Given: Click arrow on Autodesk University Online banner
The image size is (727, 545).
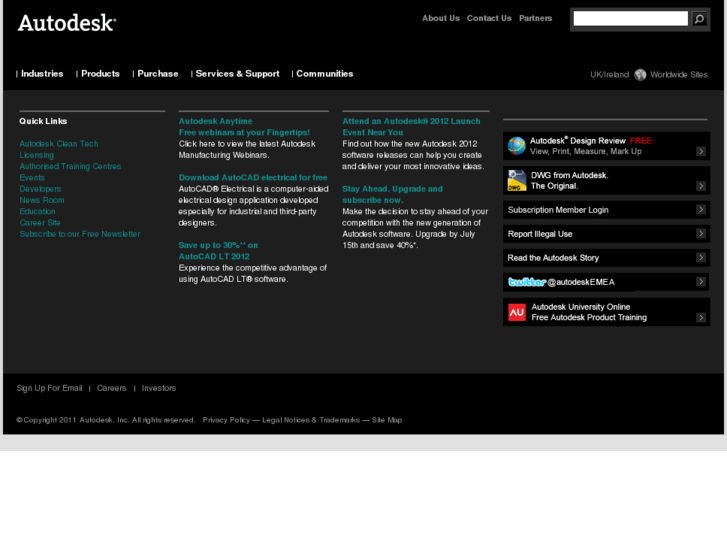Looking at the screenshot, I should point(701,317).
